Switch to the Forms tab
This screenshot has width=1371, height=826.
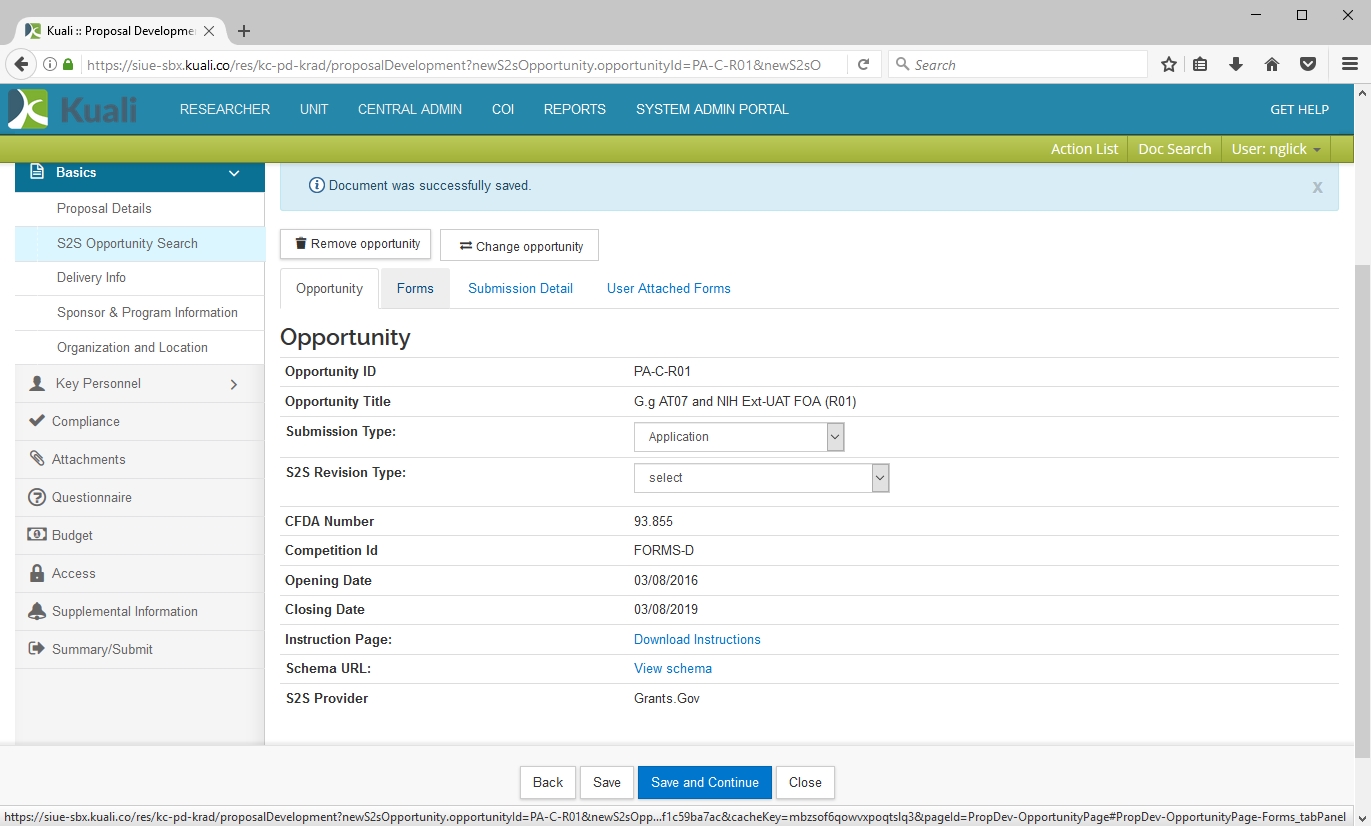click(415, 288)
